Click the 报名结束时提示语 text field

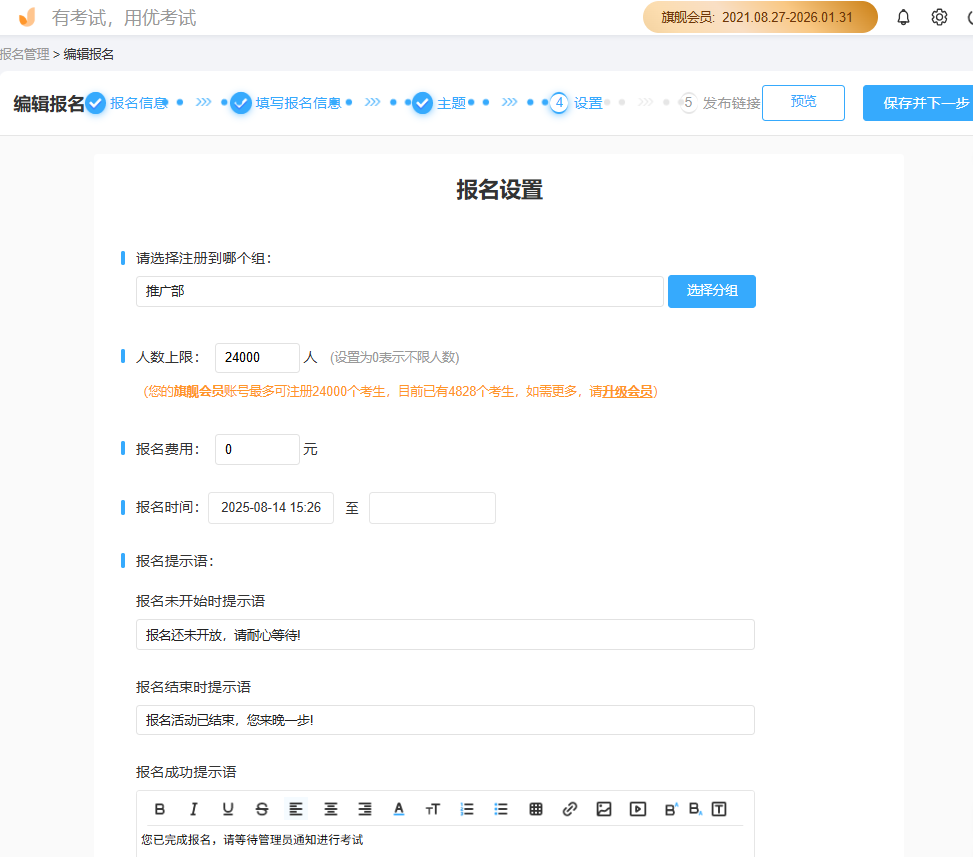point(446,720)
